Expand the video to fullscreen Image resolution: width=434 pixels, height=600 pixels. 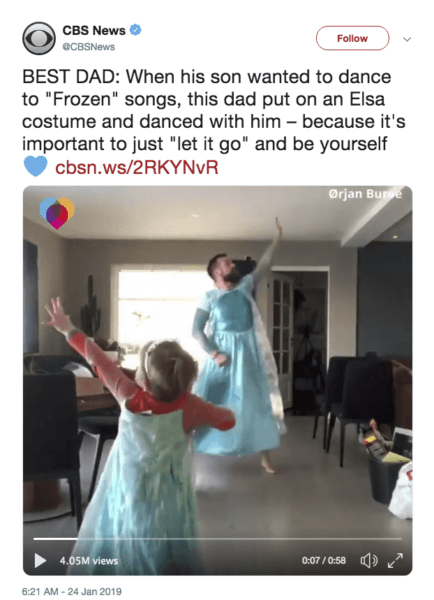click(x=395, y=561)
